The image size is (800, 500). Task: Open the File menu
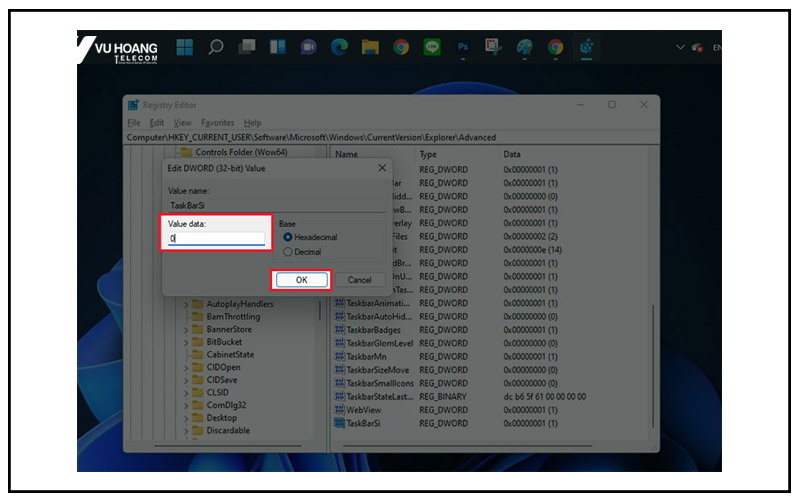[134, 122]
